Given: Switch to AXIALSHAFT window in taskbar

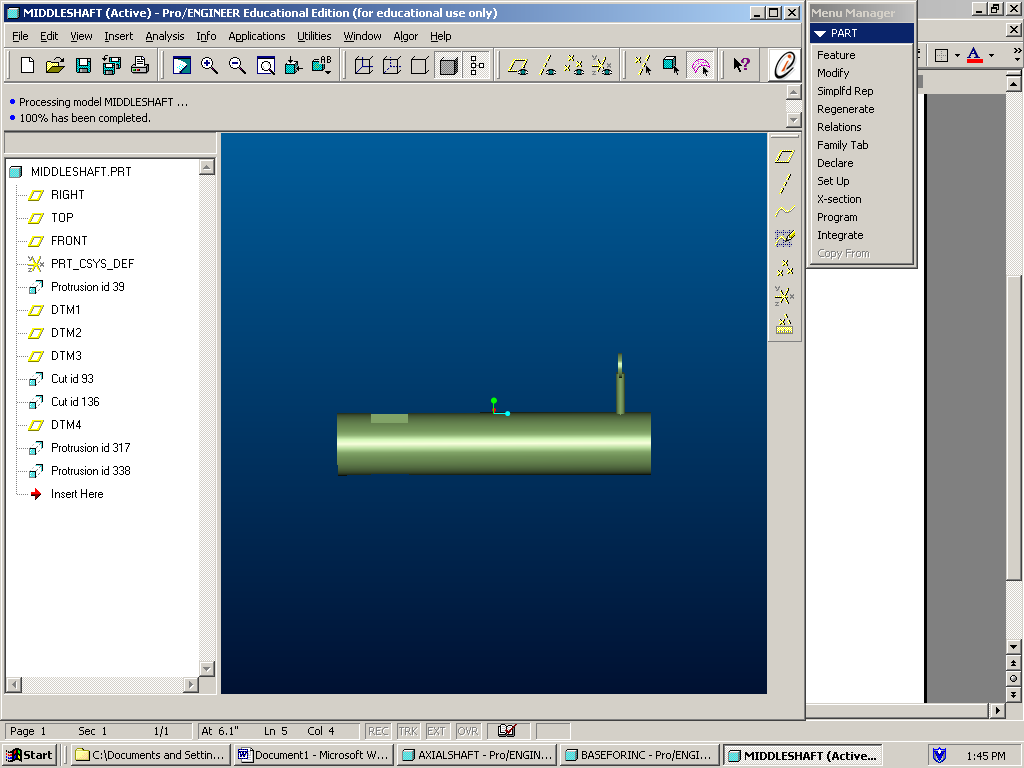Looking at the screenshot, I should coord(476,755).
